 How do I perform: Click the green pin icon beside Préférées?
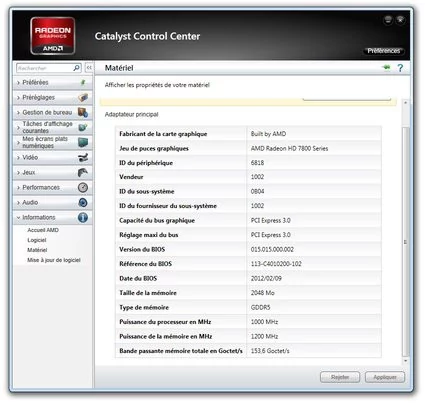[83, 82]
